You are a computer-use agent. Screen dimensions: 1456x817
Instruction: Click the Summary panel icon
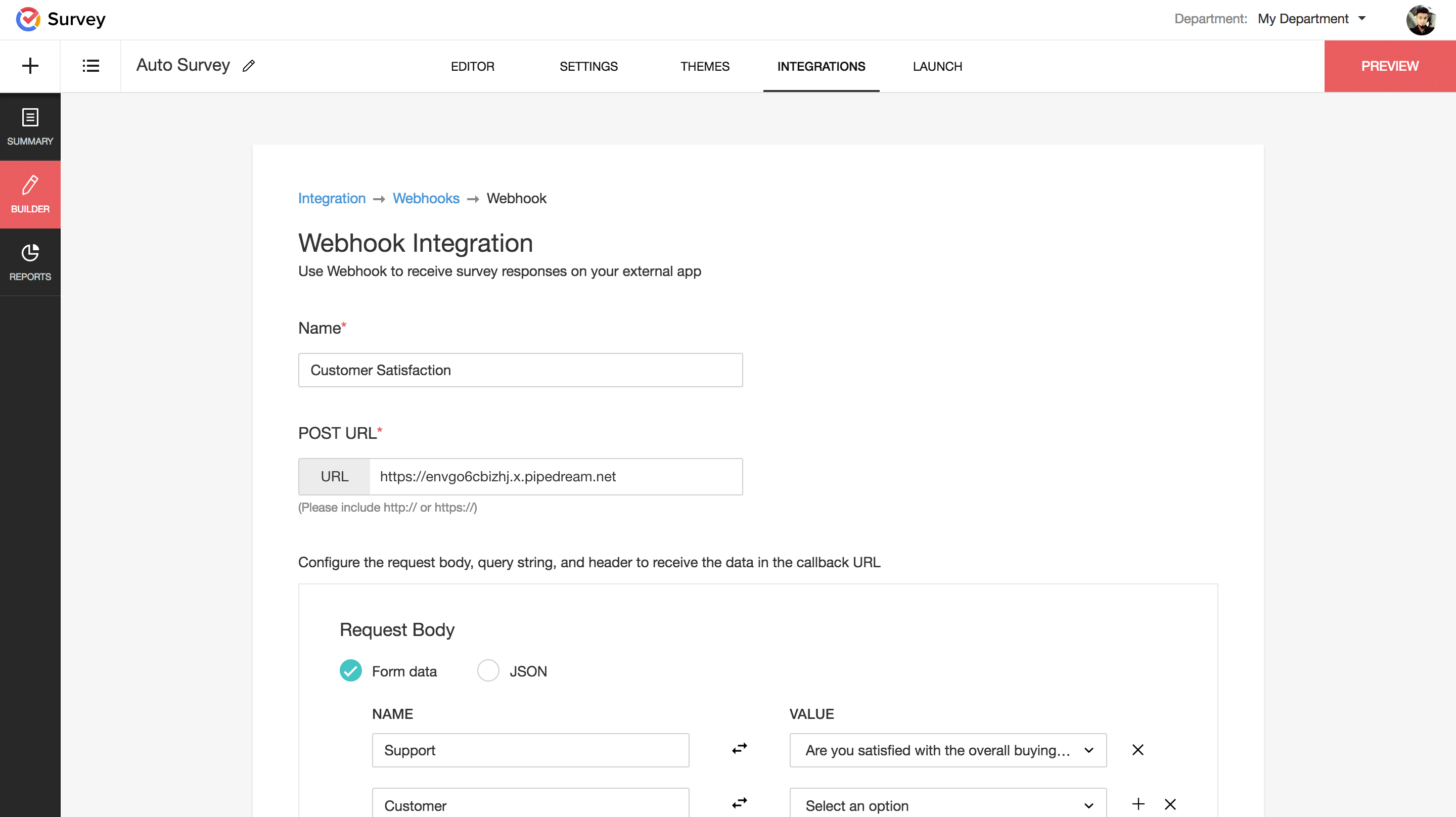tap(30, 126)
